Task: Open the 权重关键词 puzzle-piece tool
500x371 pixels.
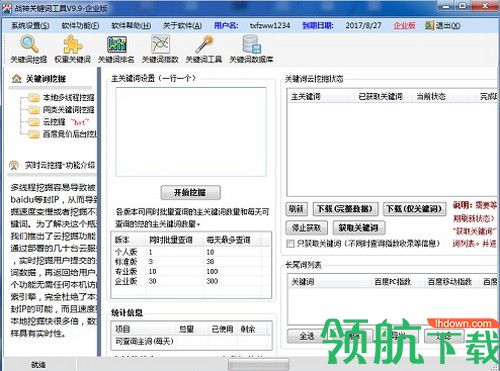Action: [x=73, y=45]
